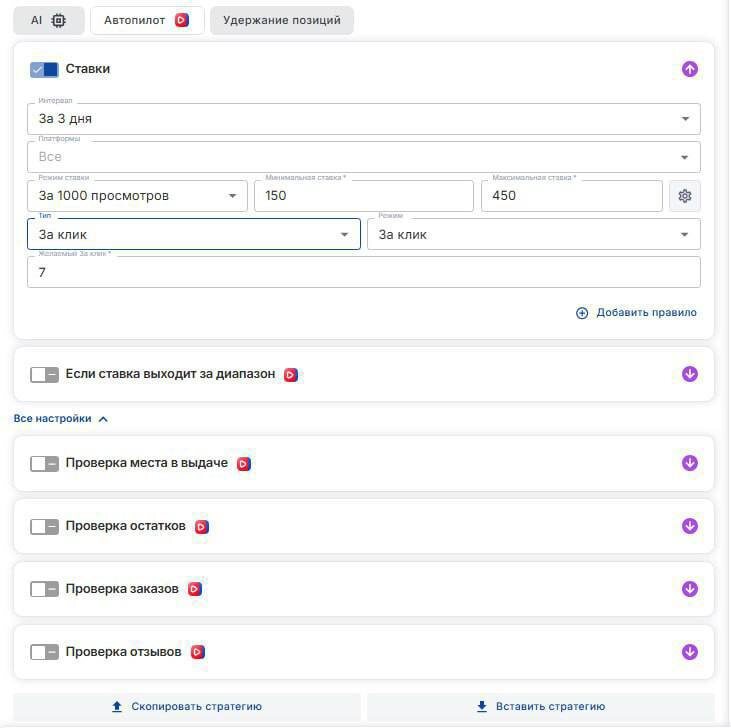Disable the Ставки toggle switch
Screen dimensions: 731x728
pyautogui.click(x=44, y=69)
